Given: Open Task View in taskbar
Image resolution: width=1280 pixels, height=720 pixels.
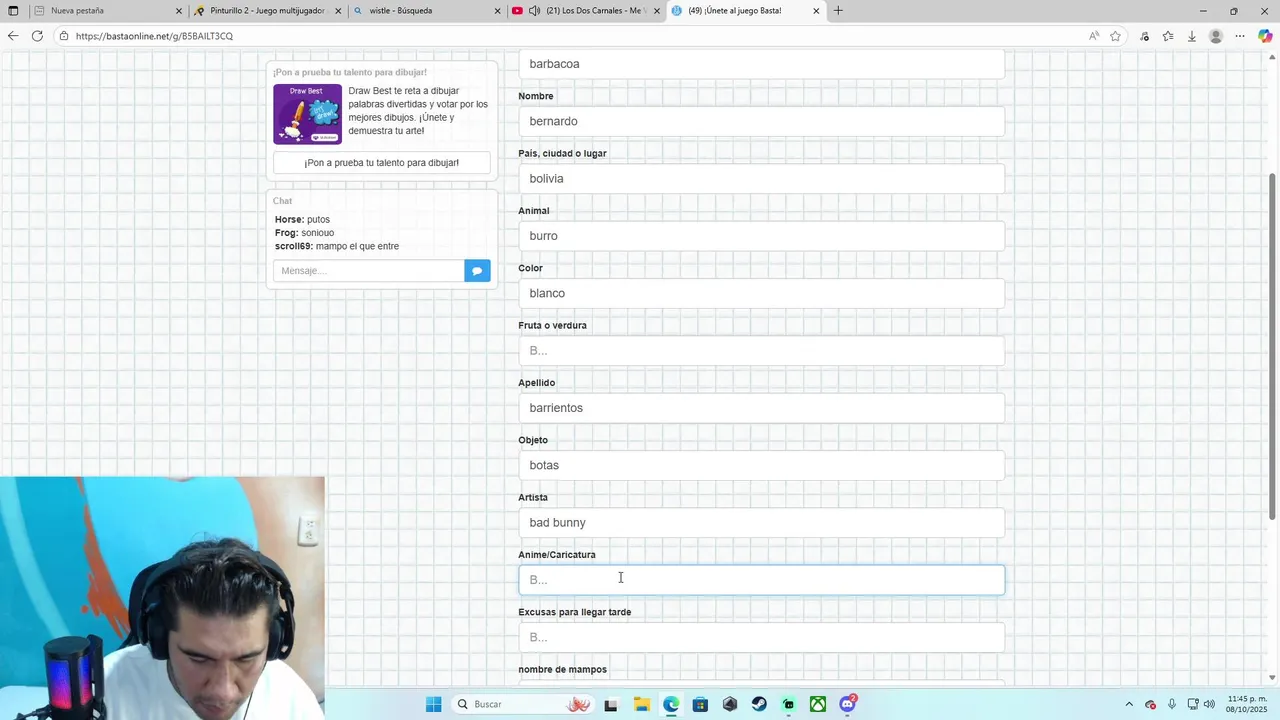Looking at the screenshot, I should (x=611, y=704).
